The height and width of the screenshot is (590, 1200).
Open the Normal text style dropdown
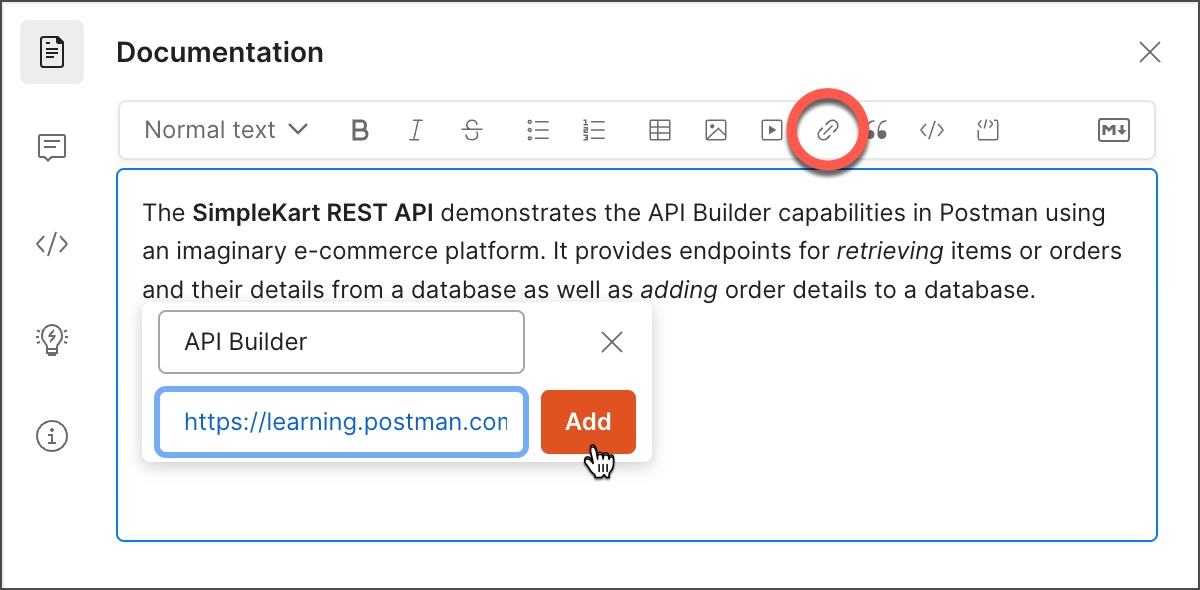point(226,130)
